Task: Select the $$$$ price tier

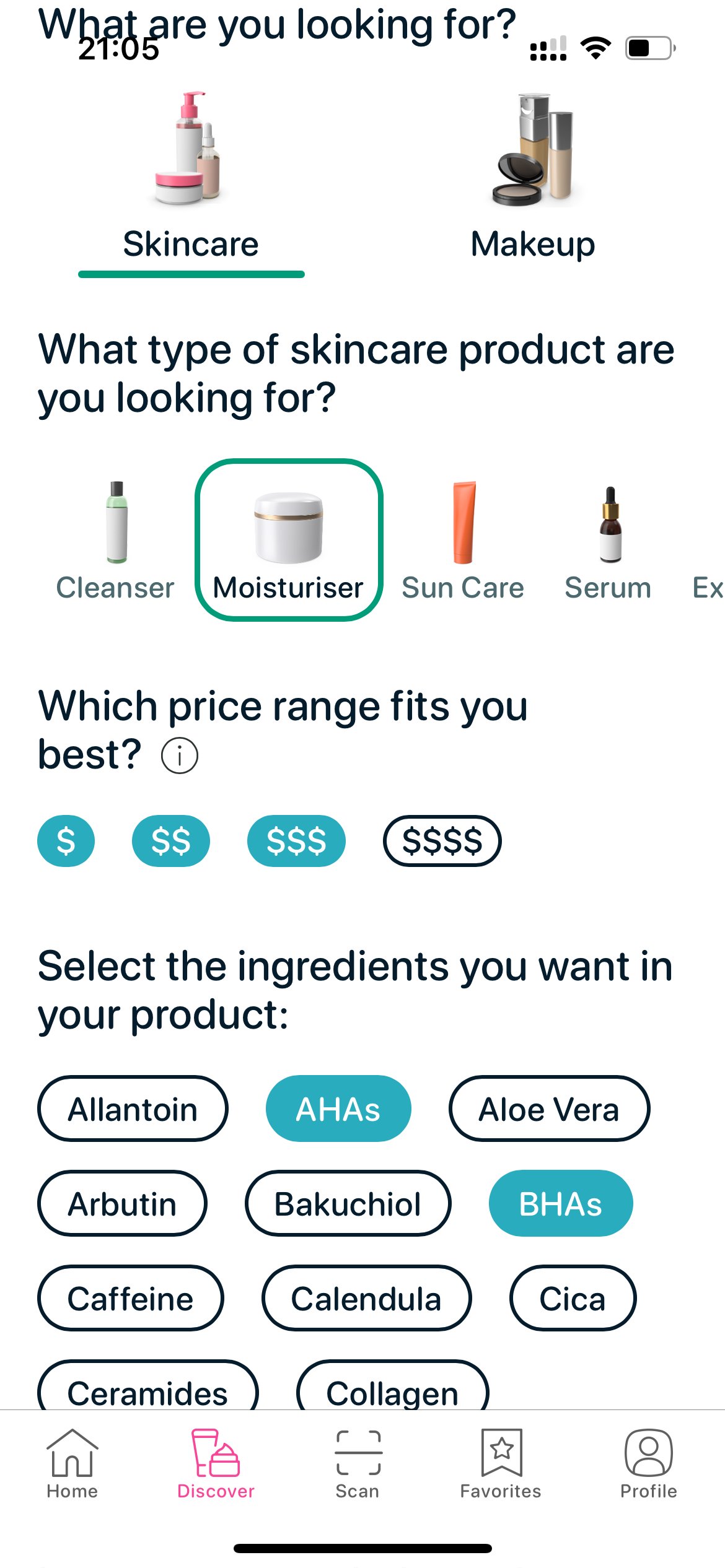Action: pos(442,840)
